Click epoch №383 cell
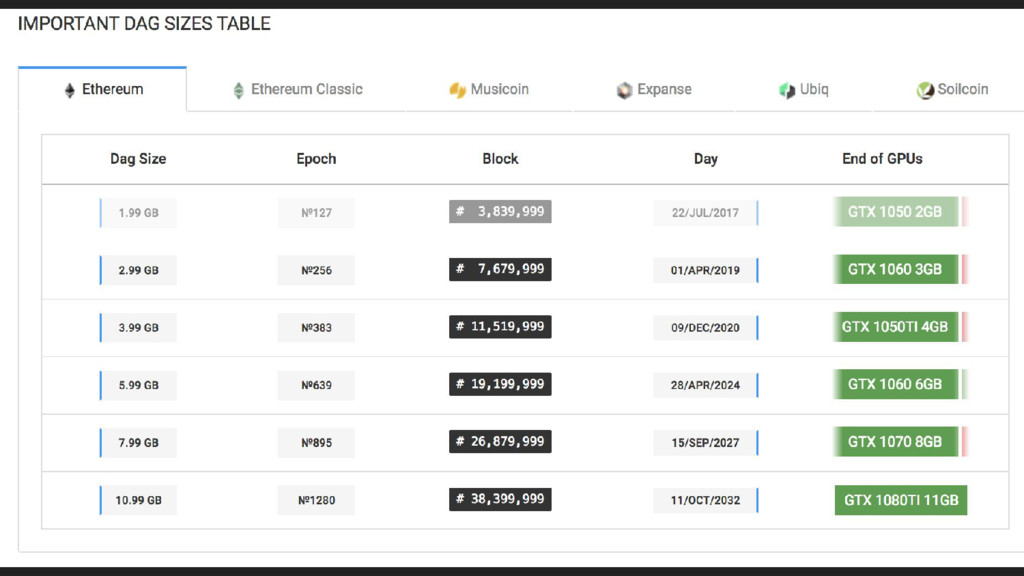 click(316, 328)
